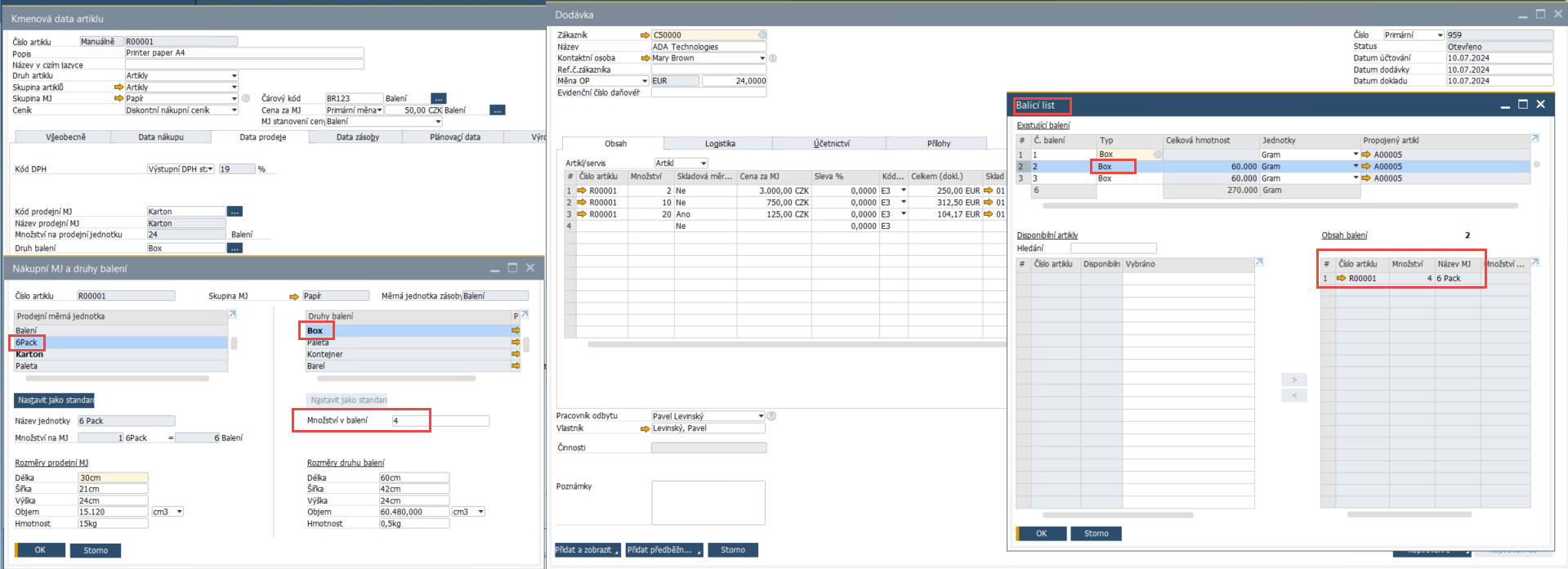Click the round icon in the first Box type cell
The height and width of the screenshot is (569, 1568).
tap(1157, 155)
